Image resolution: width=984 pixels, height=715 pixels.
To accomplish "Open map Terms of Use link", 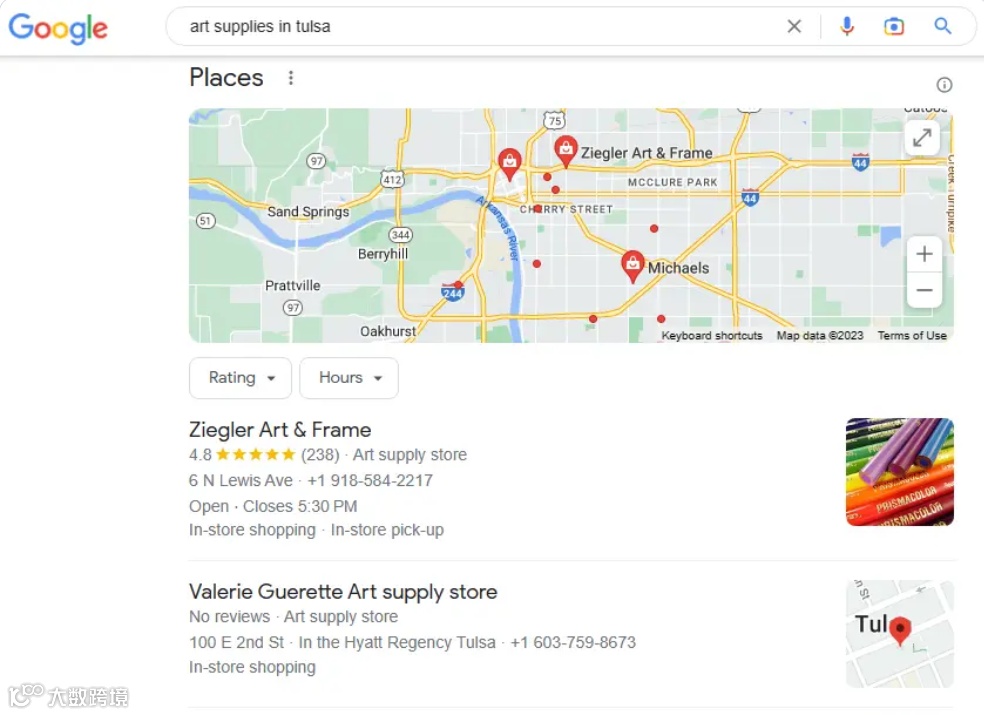I will (912, 336).
